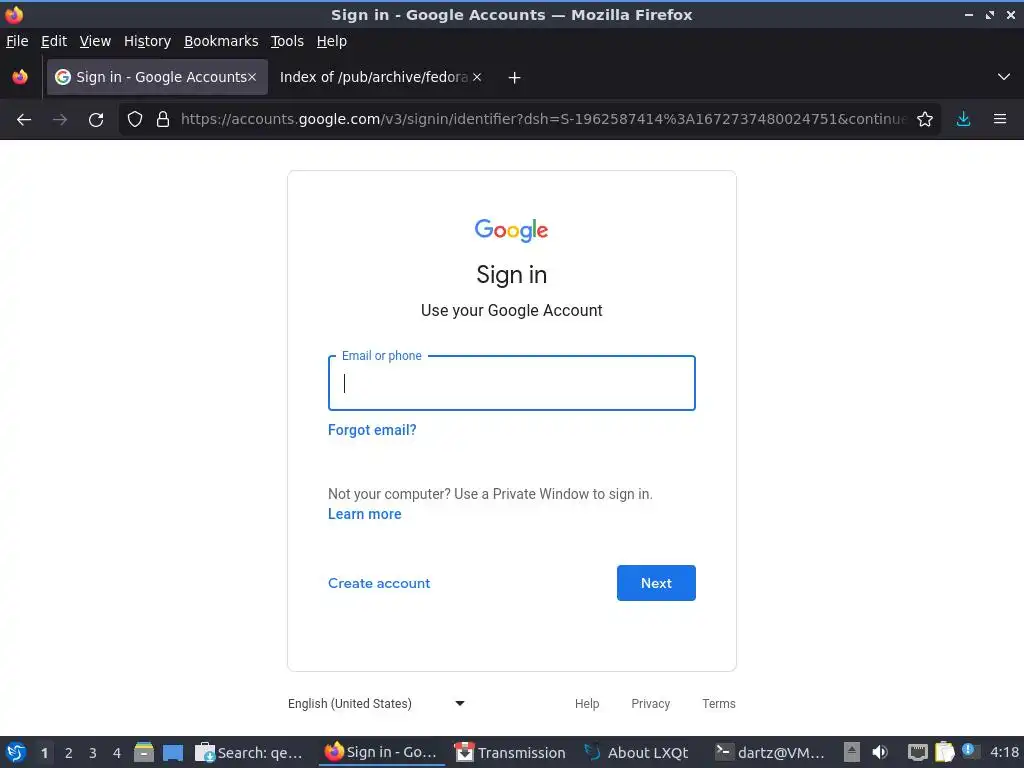Open the Firefox downloads panel
This screenshot has width=1024, height=768.
point(963,120)
